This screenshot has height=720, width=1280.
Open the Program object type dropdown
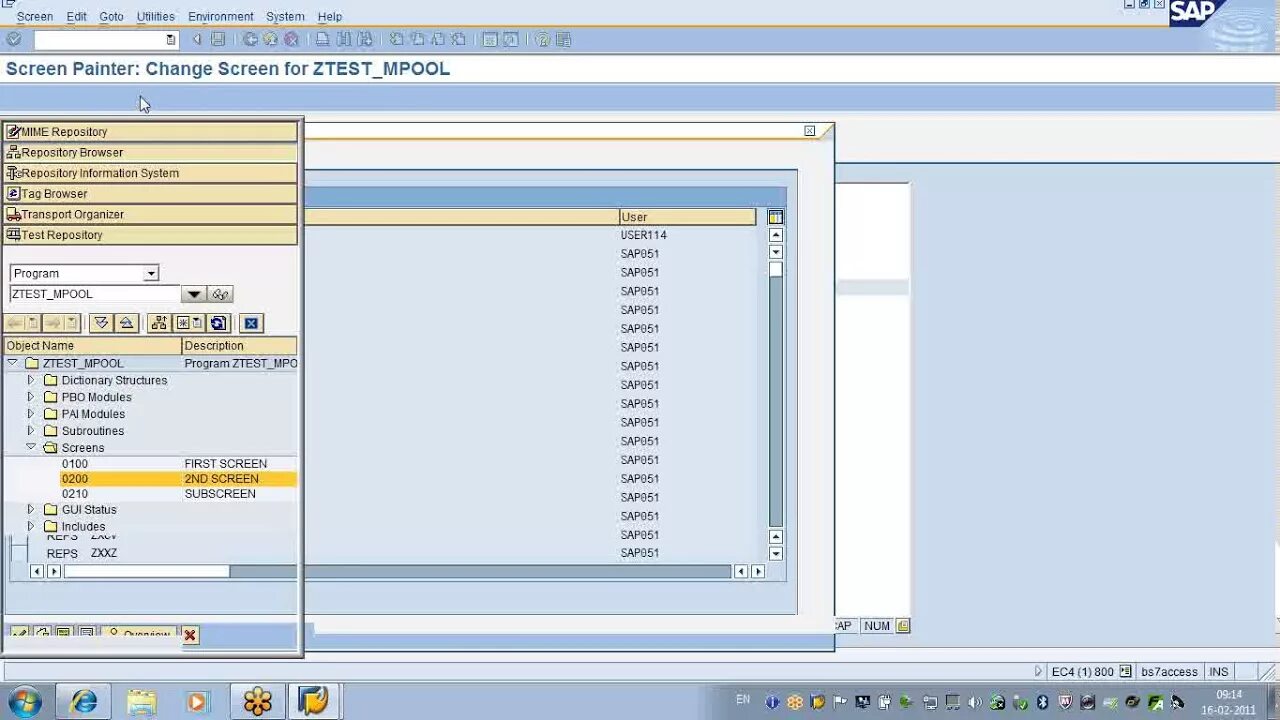coord(150,273)
